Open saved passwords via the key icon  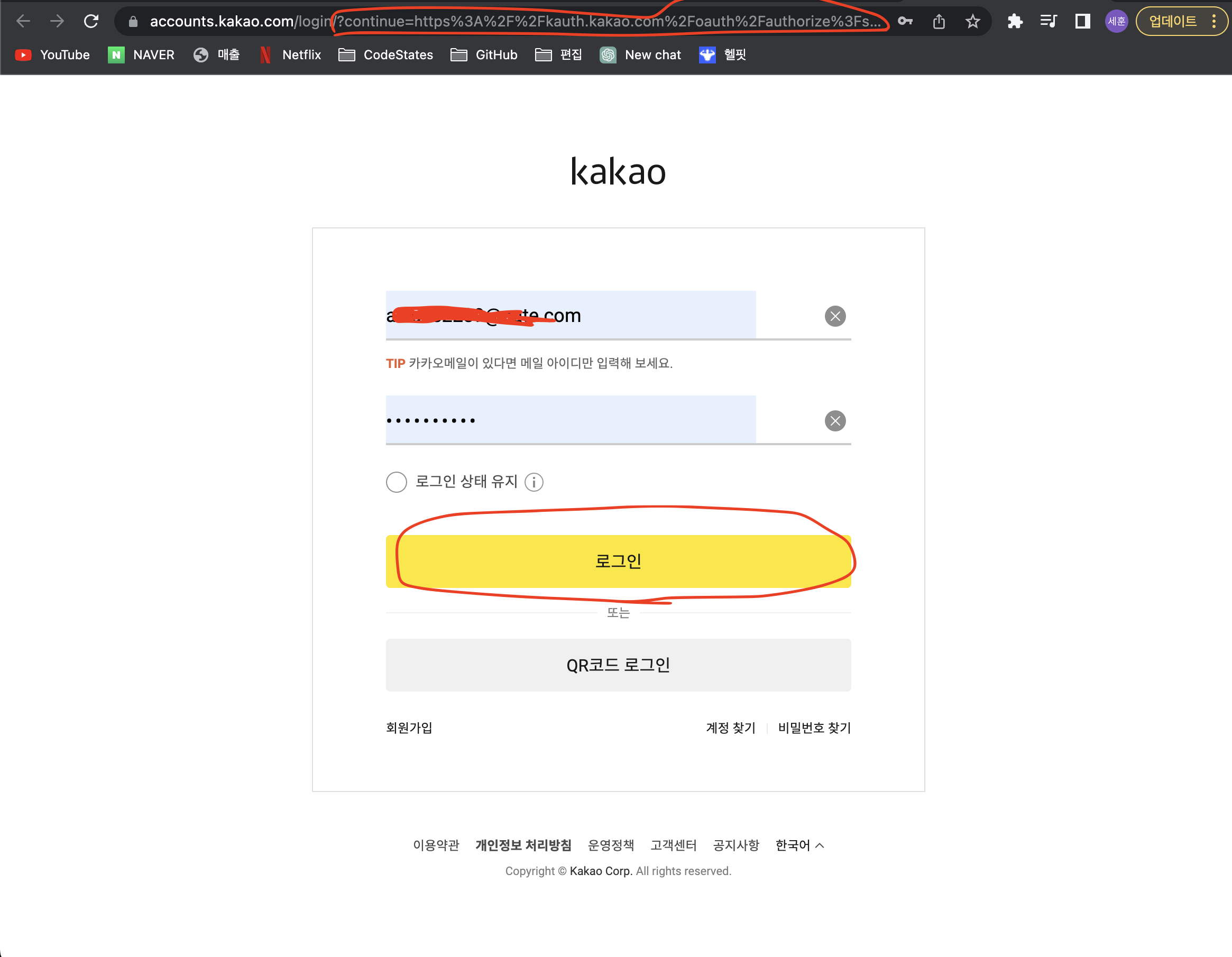click(905, 22)
